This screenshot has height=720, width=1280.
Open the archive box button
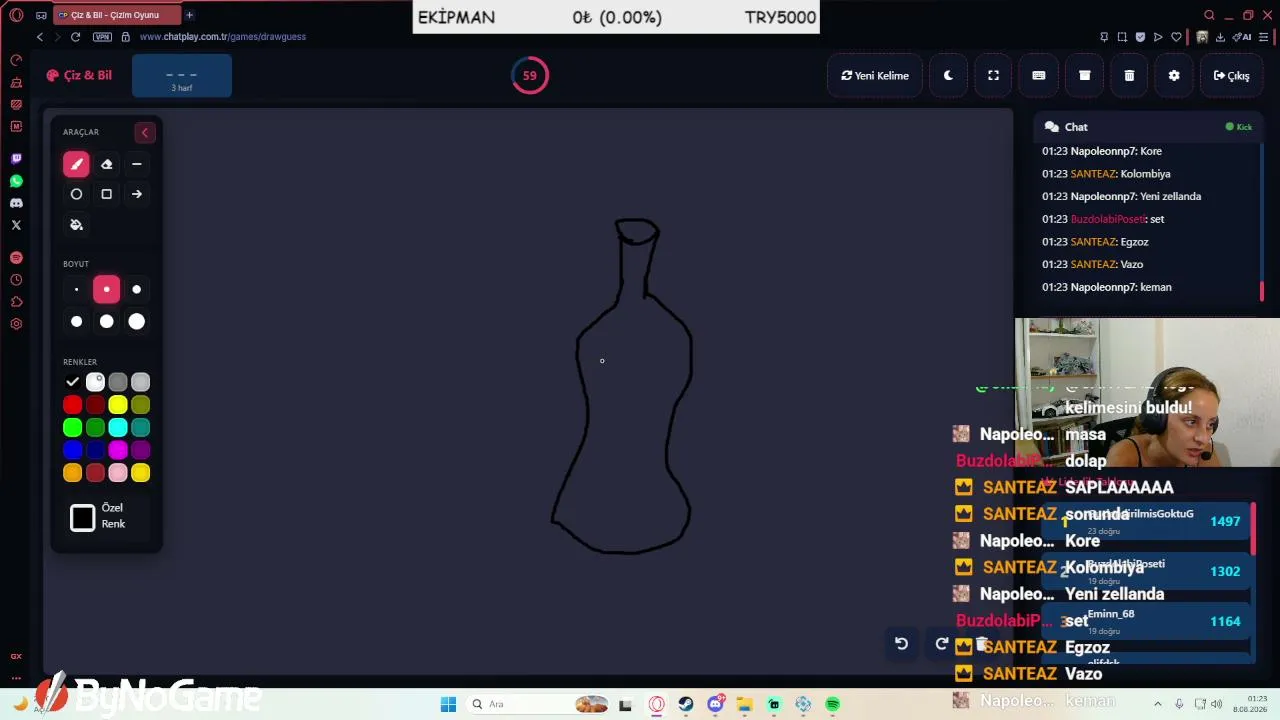pyautogui.click(x=1084, y=75)
